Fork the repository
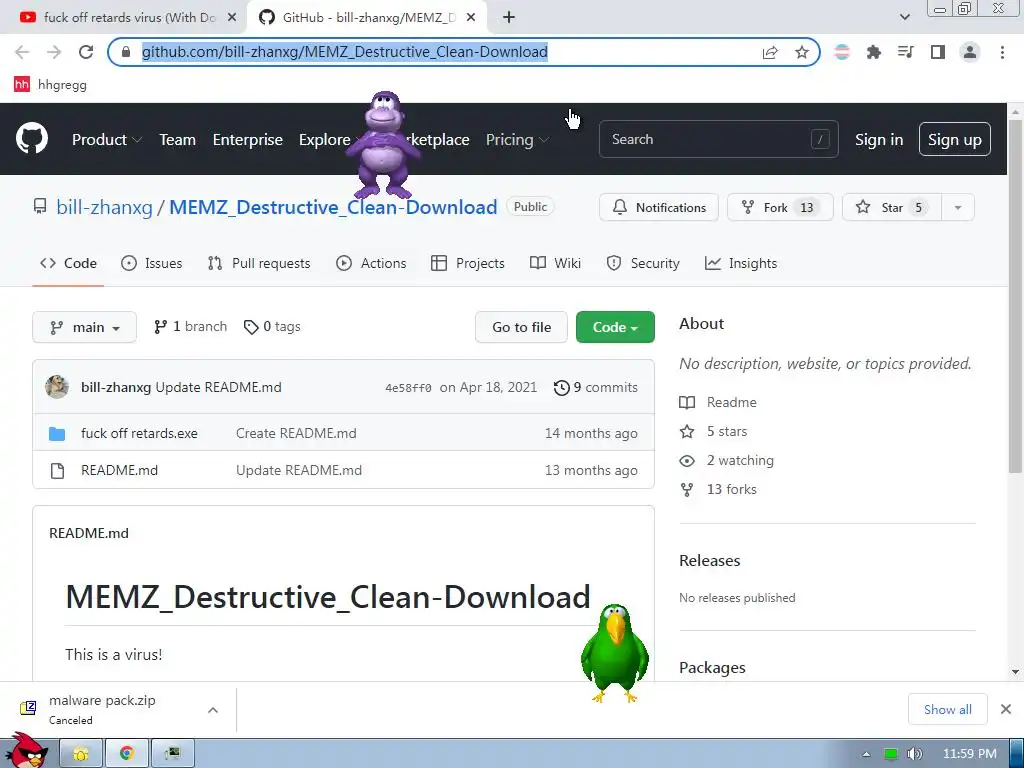The height and width of the screenshot is (768, 1024). tap(780, 207)
